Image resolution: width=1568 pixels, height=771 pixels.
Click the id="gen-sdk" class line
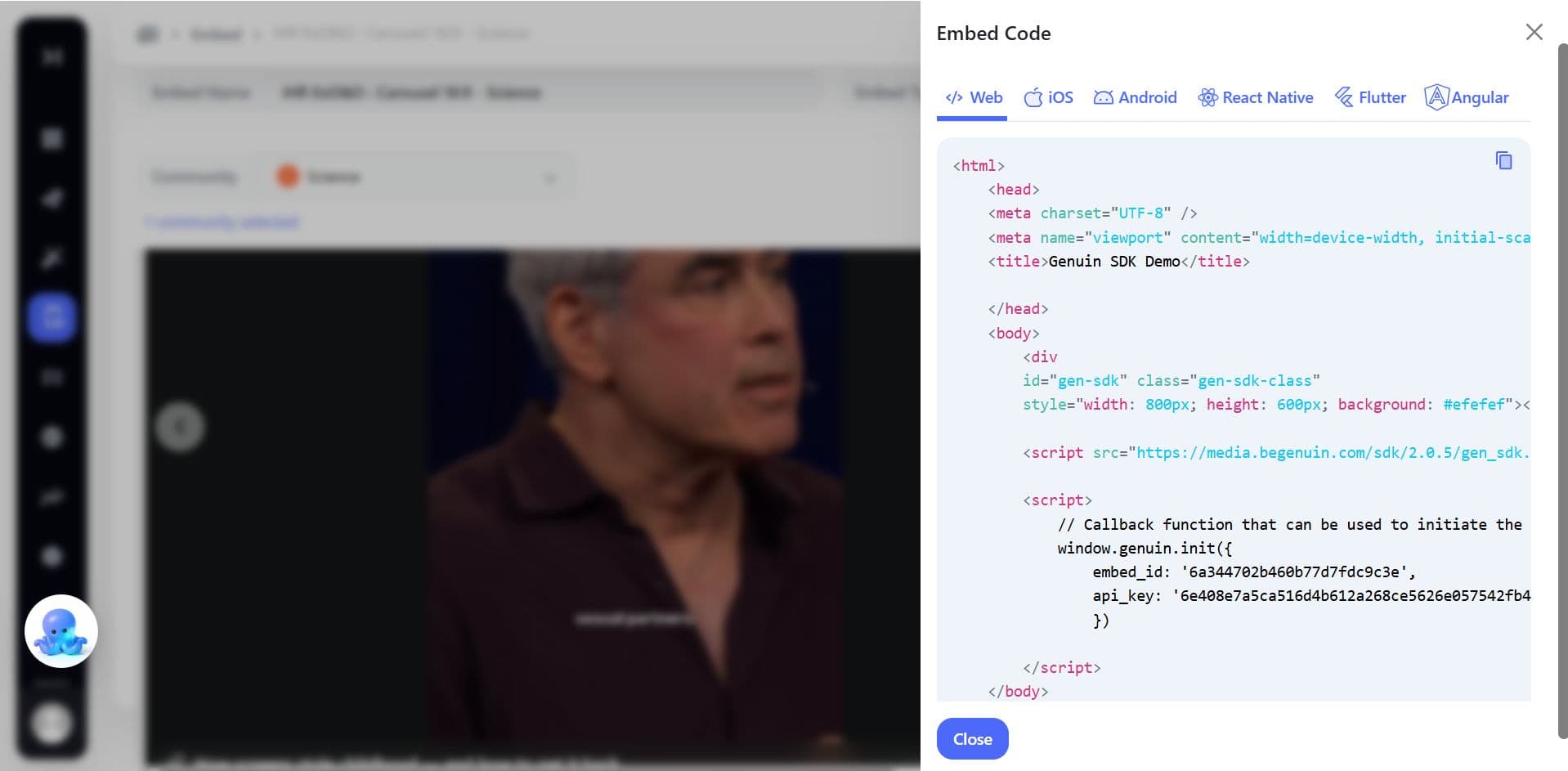click(1172, 380)
